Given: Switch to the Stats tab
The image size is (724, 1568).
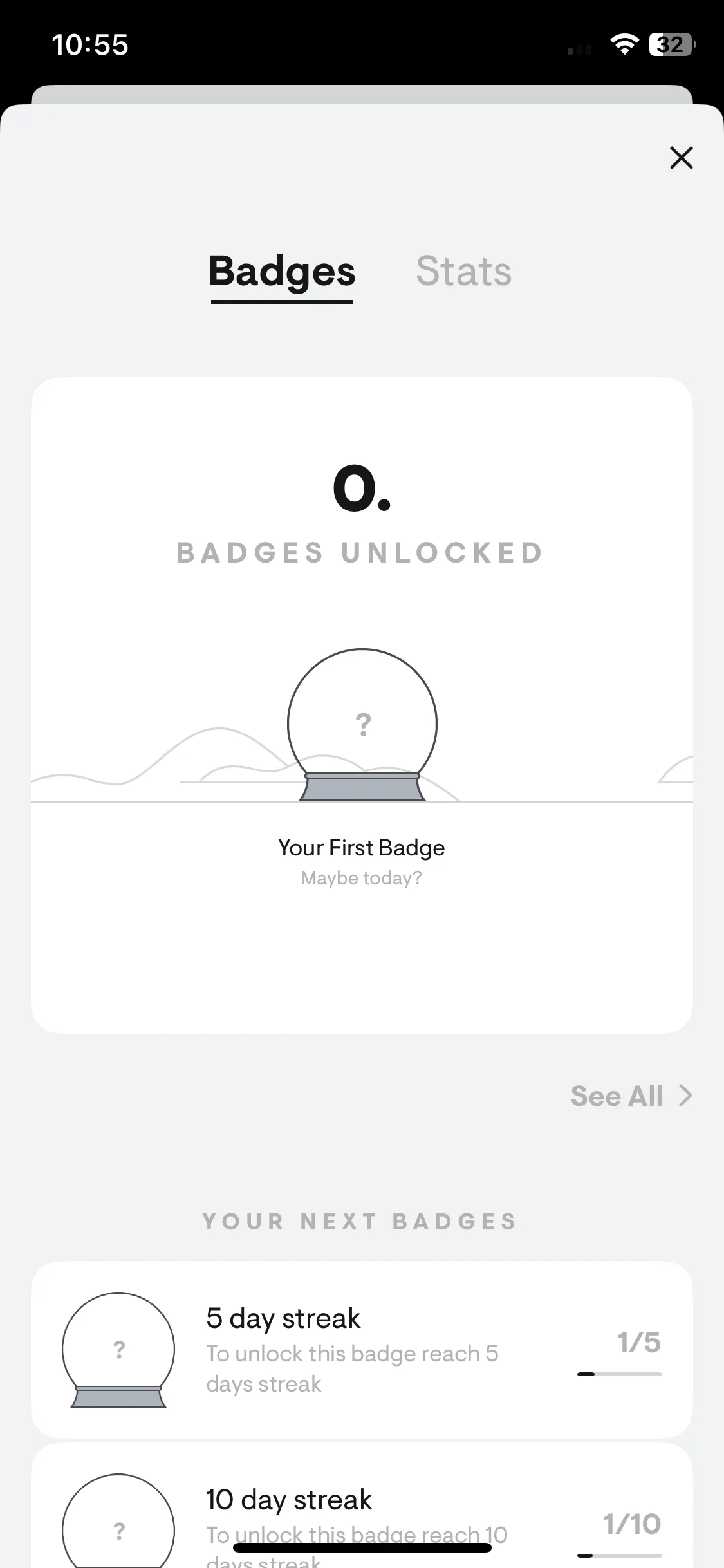Looking at the screenshot, I should 463,271.
